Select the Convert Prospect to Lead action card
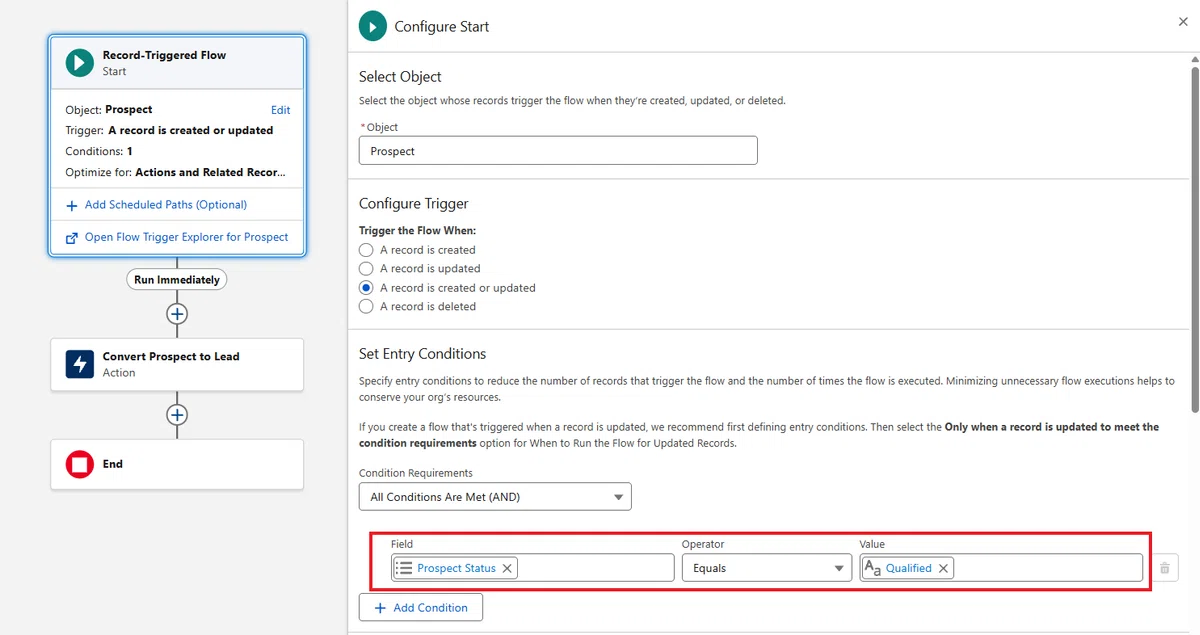The width and height of the screenshot is (1200, 635). [177, 364]
